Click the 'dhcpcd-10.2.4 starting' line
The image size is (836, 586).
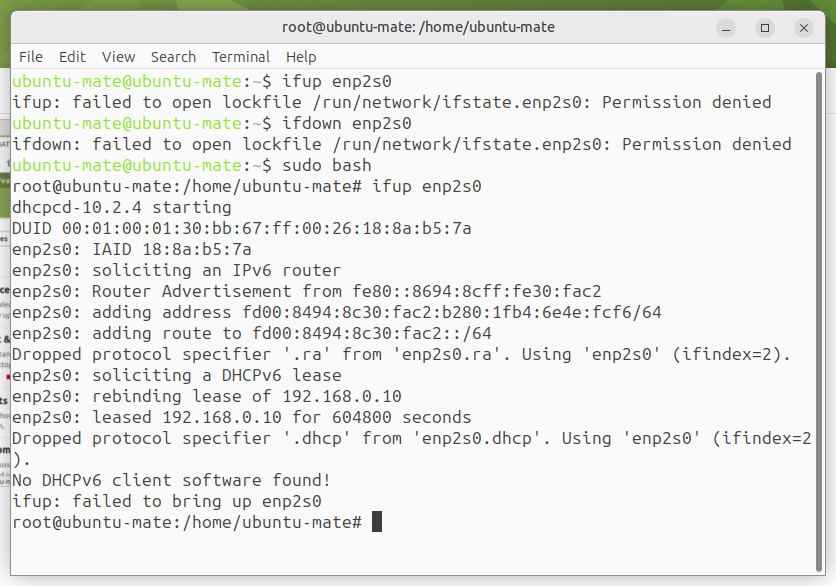(122, 207)
